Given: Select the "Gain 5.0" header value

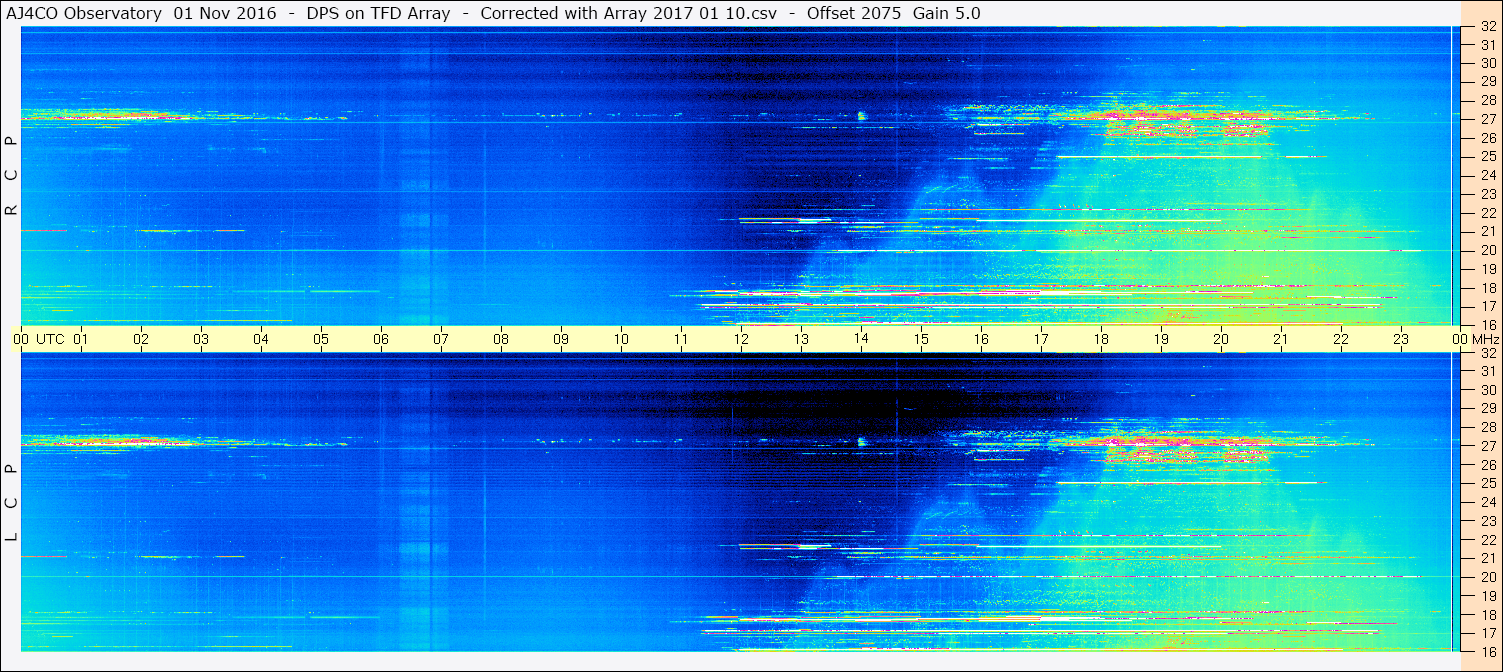Looking at the screenshot, I should pyautogui.click(x=948, y=13).
